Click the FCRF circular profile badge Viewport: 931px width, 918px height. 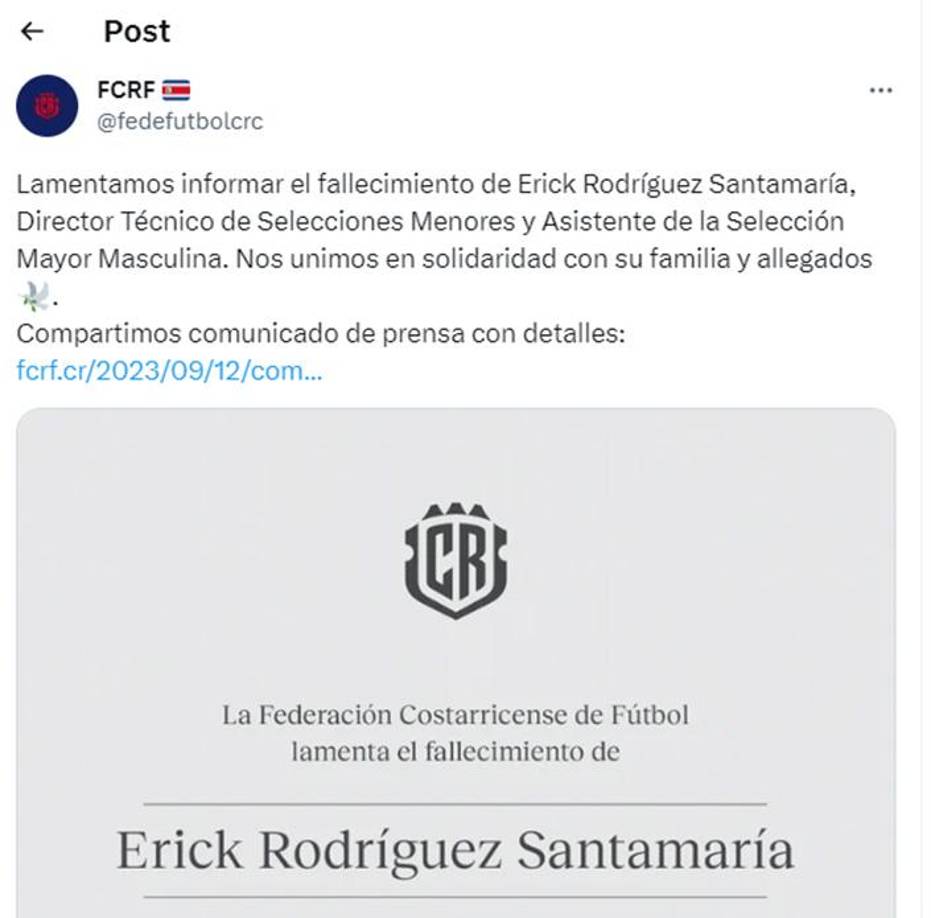[49, 104]
